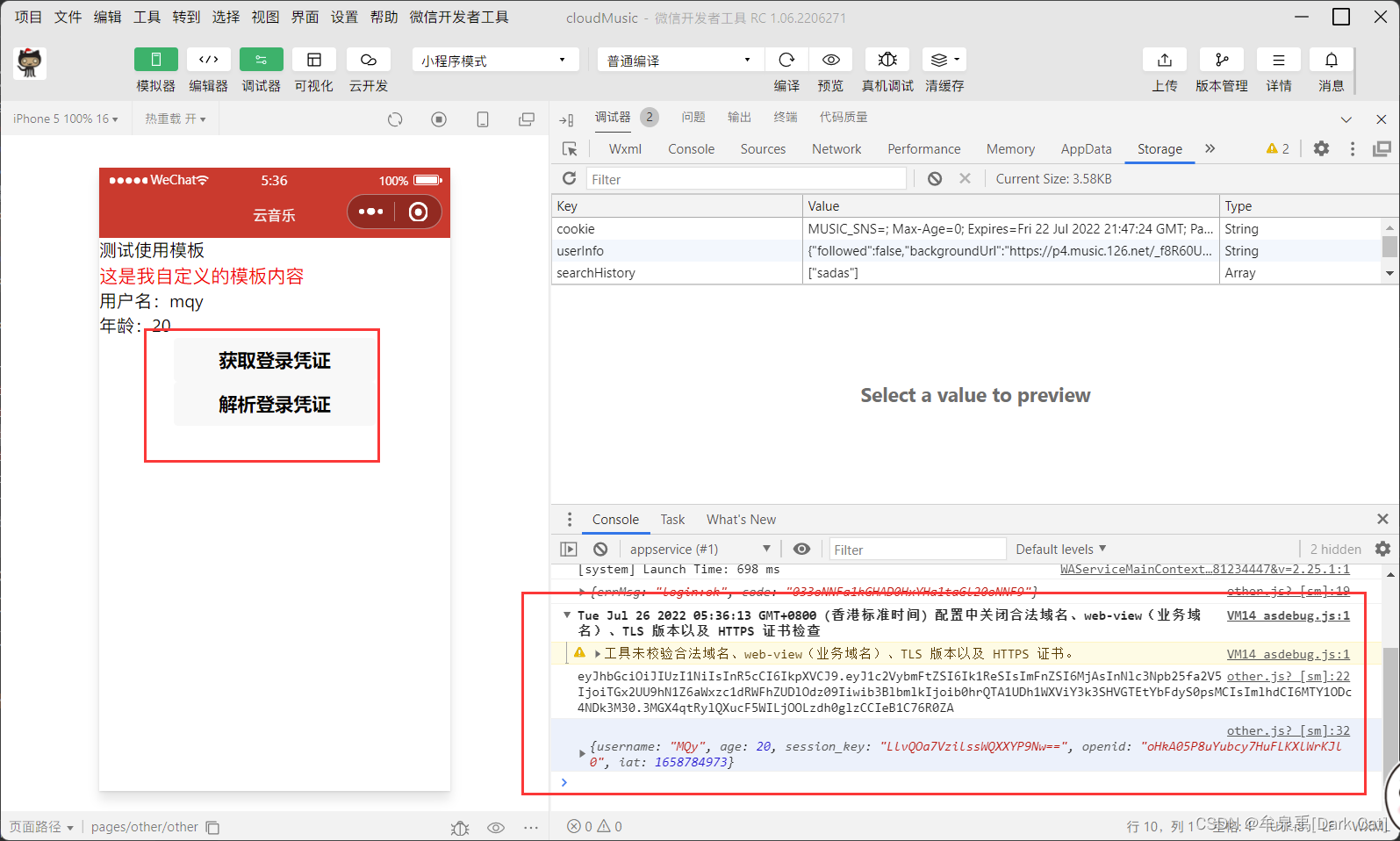Open the mini program capsule menu dots
Image resolution: width=1400 pixels, height=841 pixels.
[x=371, y=212]
